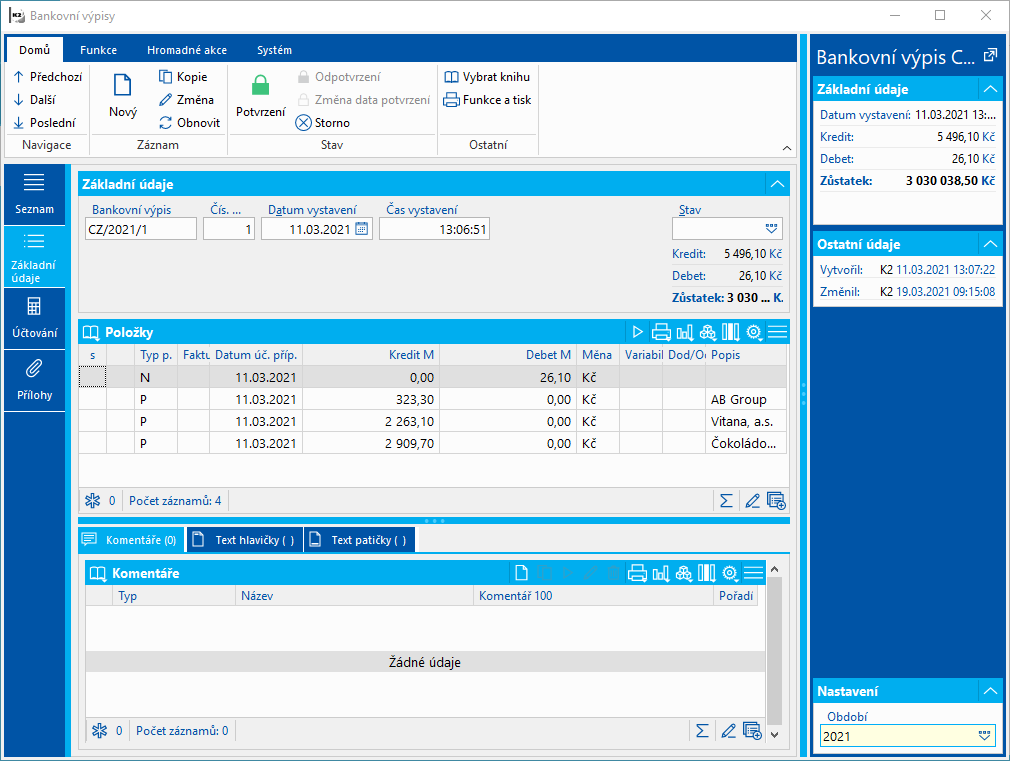Image resolution: width=1010 pixels, height=761 pixels.
Task: Jump to last record with Poslední
Action: click(44, 122)
